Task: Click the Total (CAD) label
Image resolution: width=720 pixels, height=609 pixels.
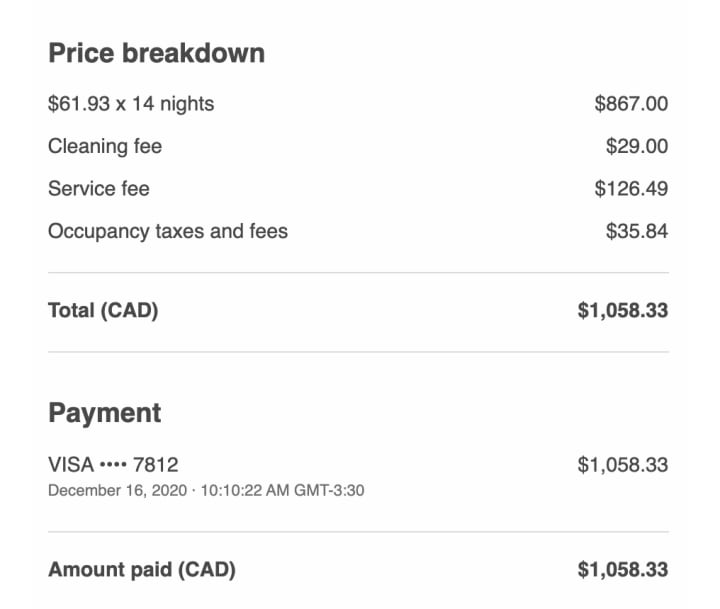Action: tap(103, 311)
